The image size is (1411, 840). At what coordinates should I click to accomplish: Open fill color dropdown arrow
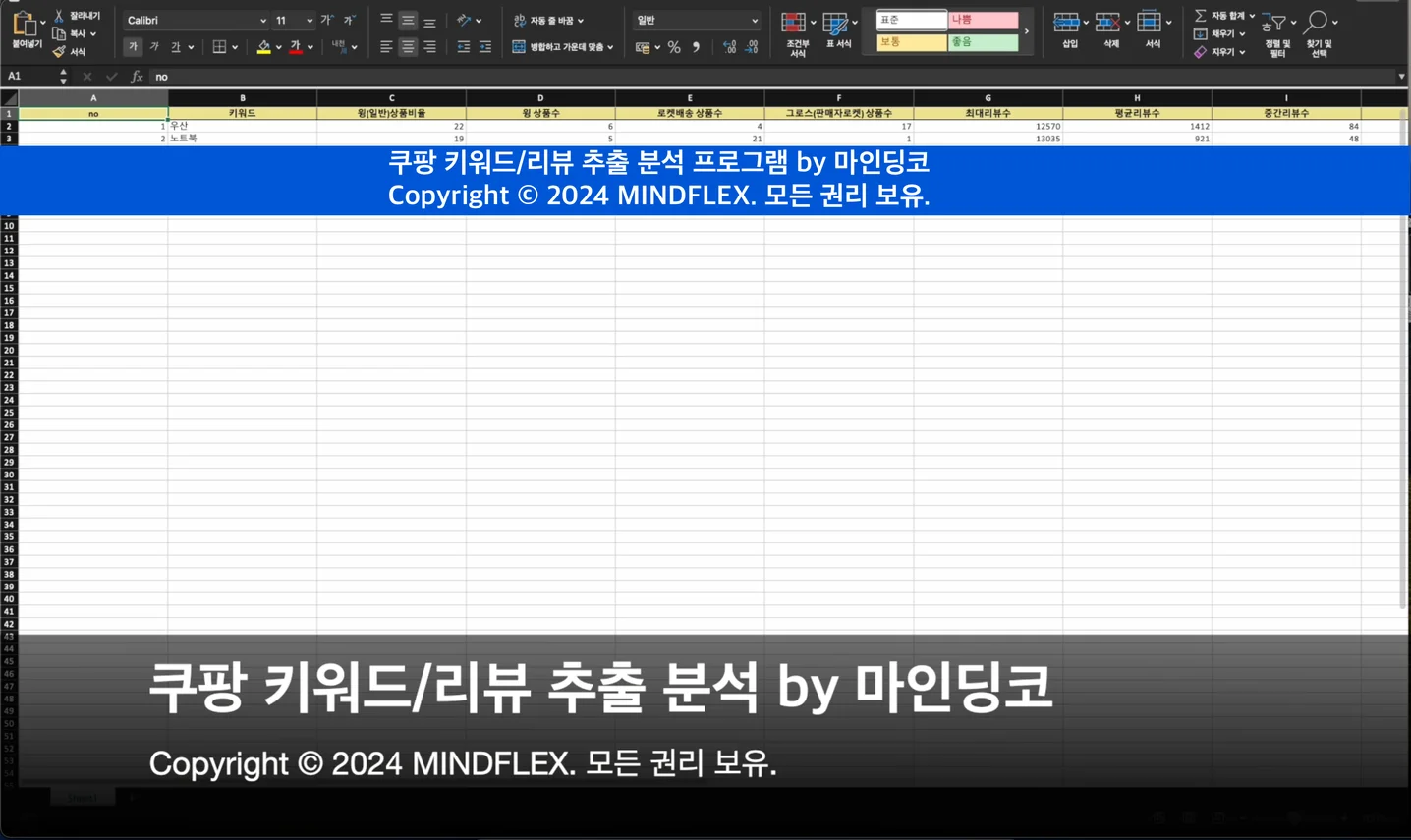pos(279,47)
